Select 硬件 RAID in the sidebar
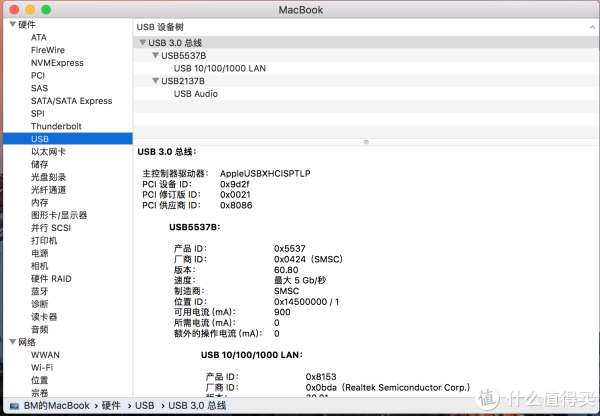The image size is (600, 416). coord(51,279)
